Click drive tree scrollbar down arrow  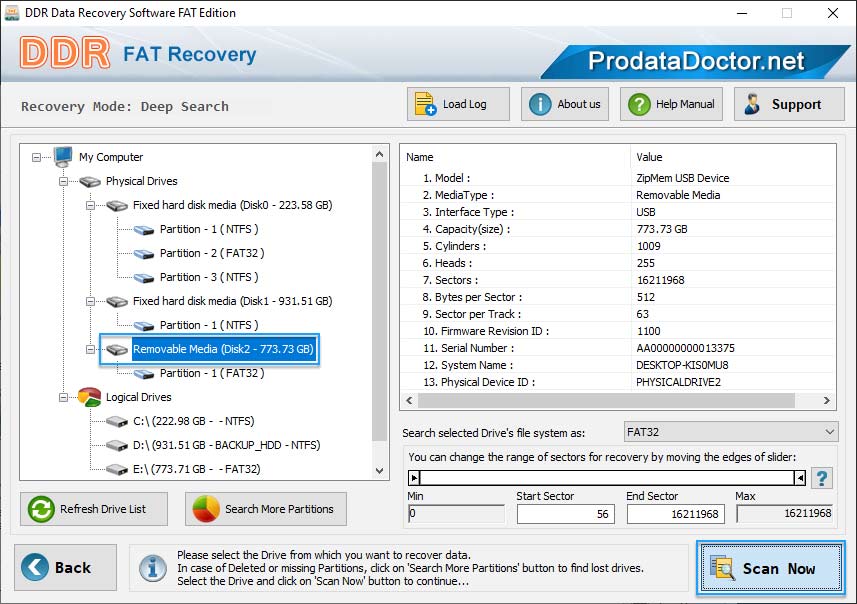[x=380, y=471]
